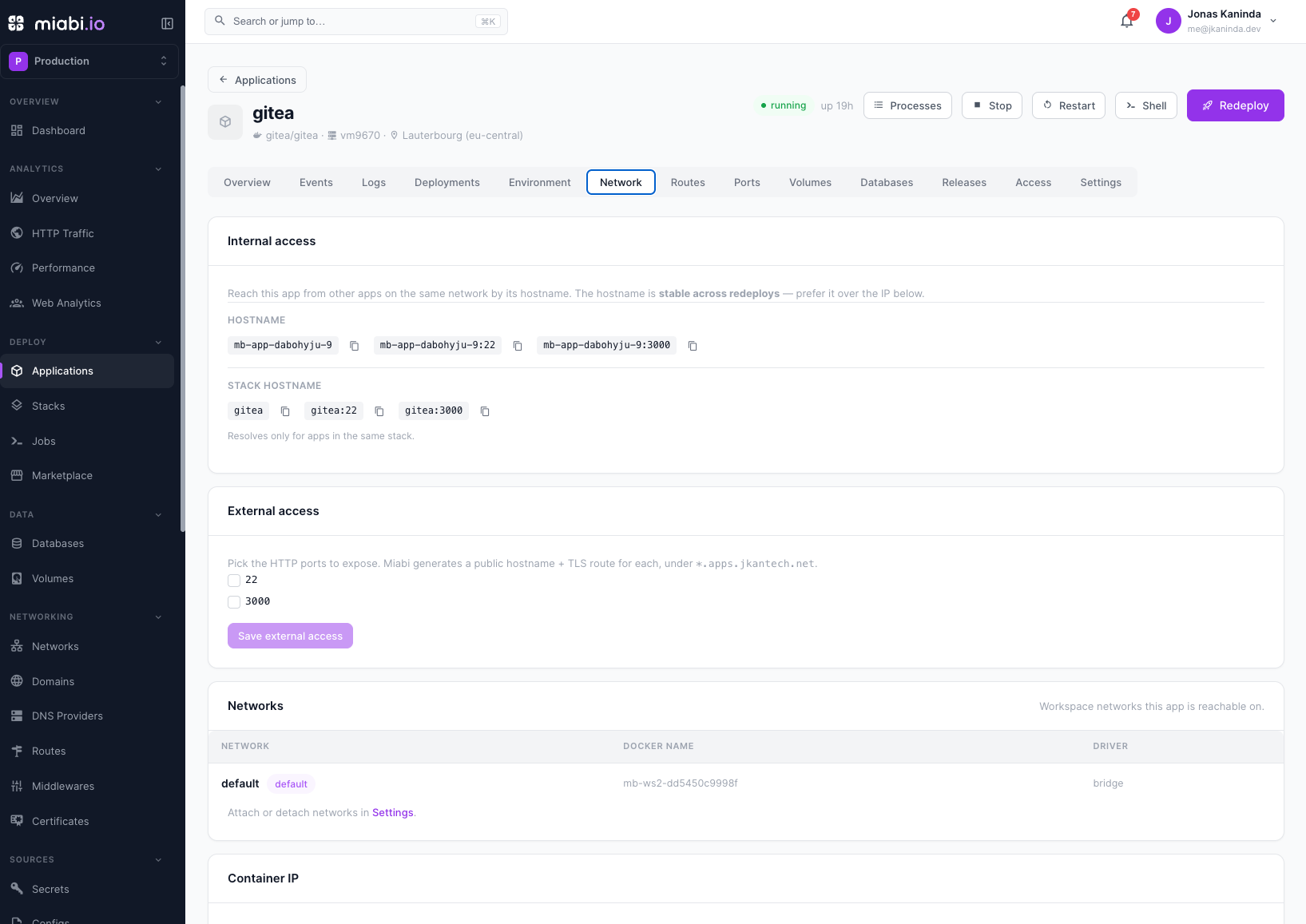1306x924 pixels.
Task: Collapse the Data sidebar section
Action: tap(158, 515)
